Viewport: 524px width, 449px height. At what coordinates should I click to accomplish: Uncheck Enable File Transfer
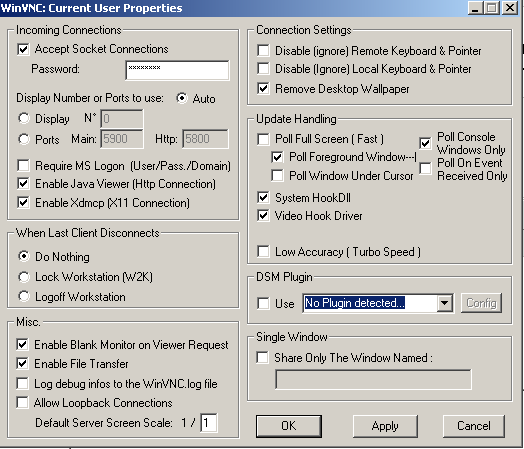22,363
